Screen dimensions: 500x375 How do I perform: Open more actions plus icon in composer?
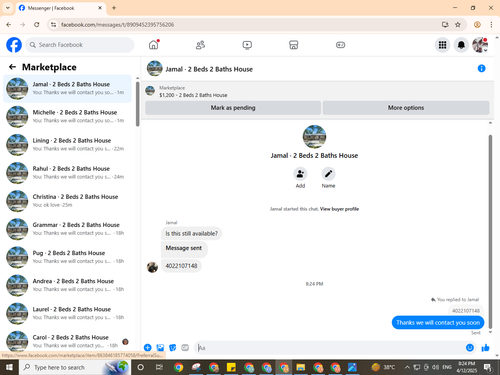coord(147,348)
